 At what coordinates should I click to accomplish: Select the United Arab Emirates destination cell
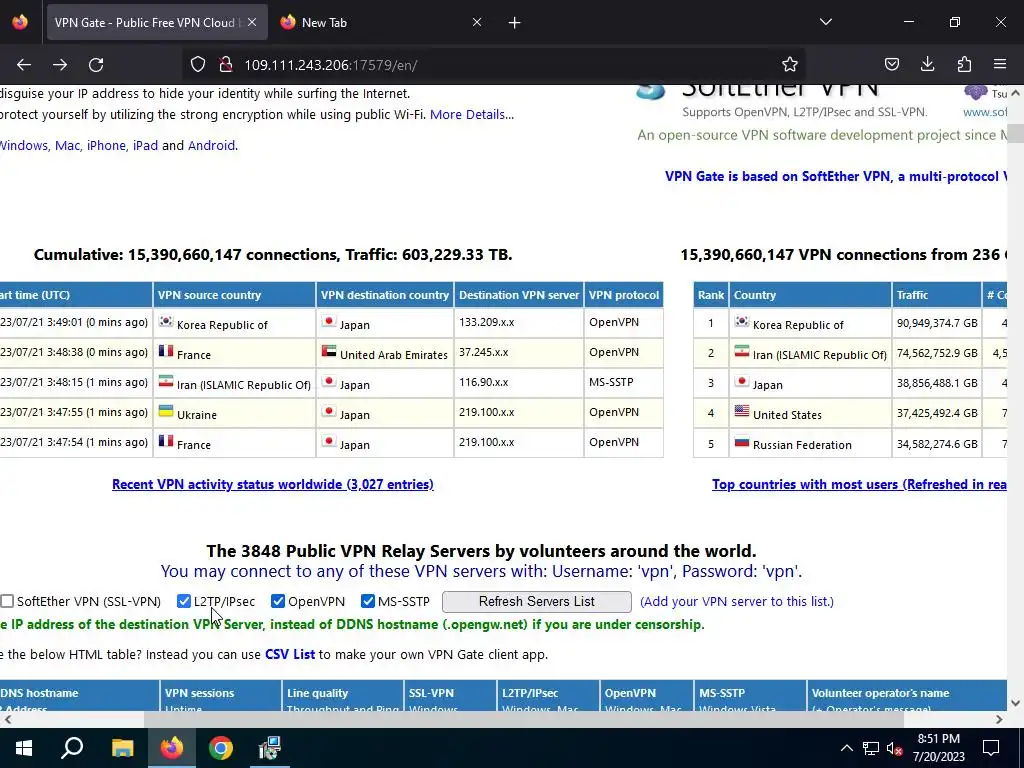click(x=385, y=353)
